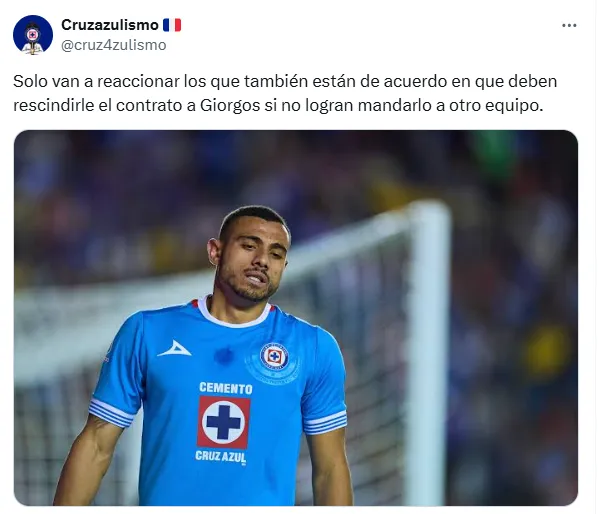Click the word "rescindirle" in the tweet
Screen dimensions: 598x514
point(53,106)
